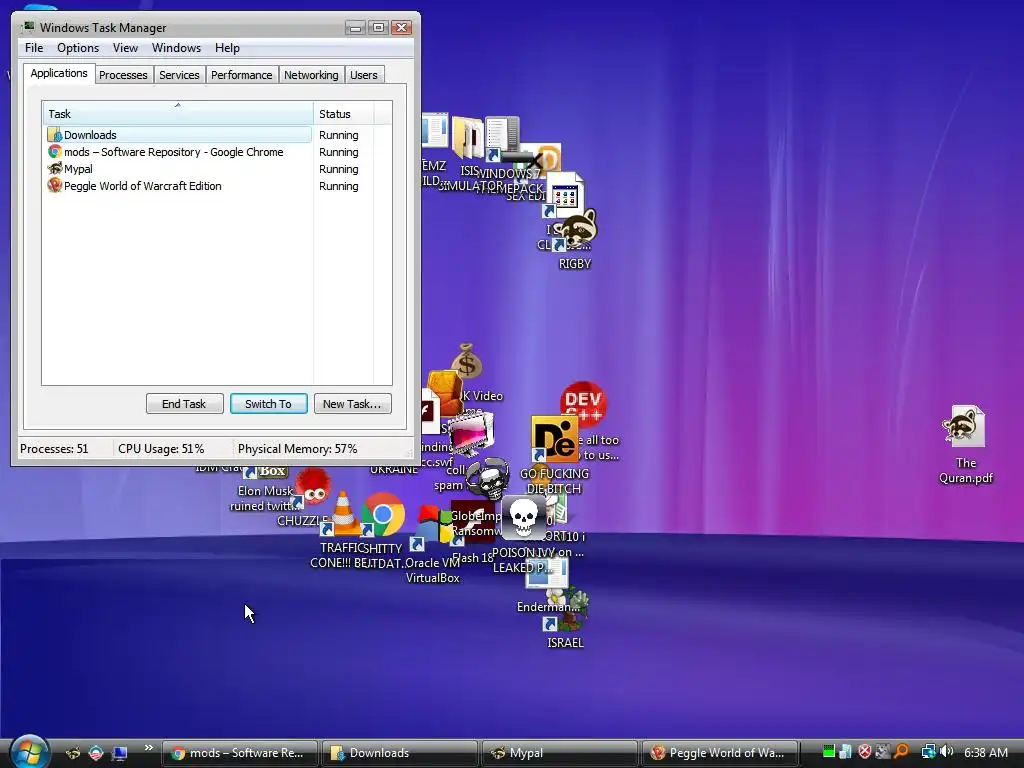1024x768 pixels.
Task: Click the 6:38 AM taskbar clock
Action: pyautogui.click(x=985, y=753)
